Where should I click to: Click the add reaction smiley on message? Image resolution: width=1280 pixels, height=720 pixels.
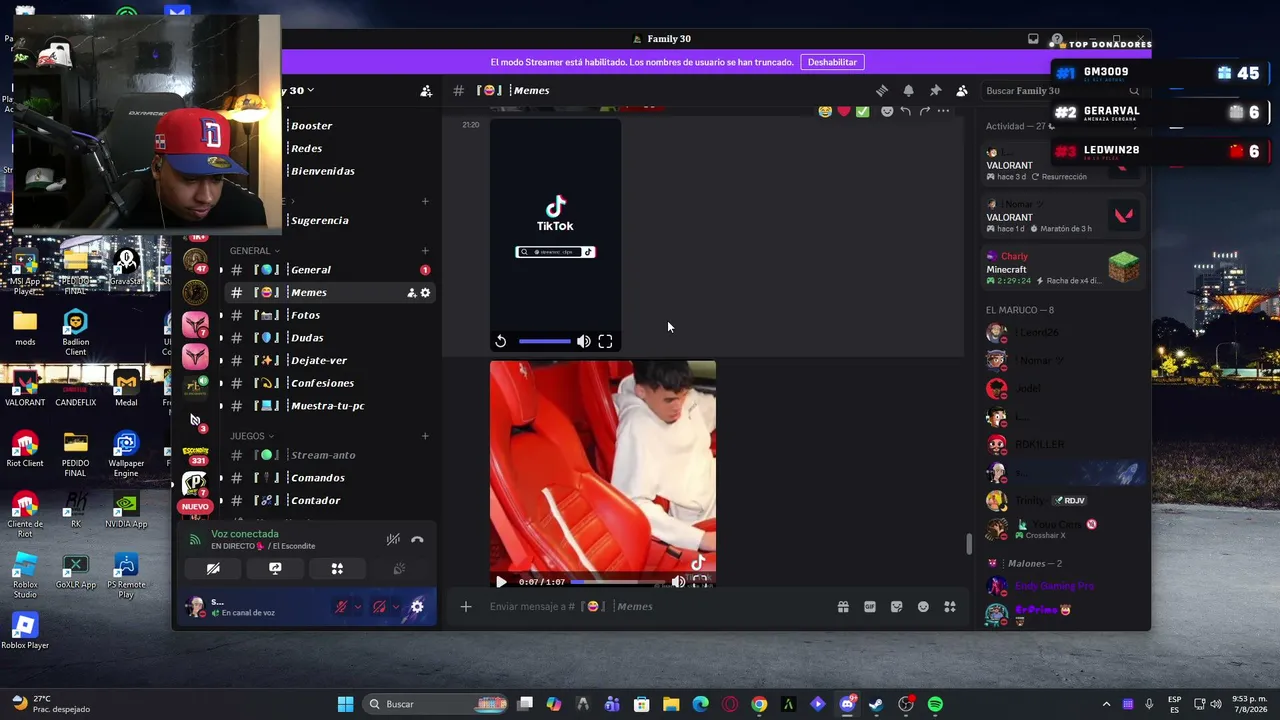pyautogui.click(x=887, y=111)
